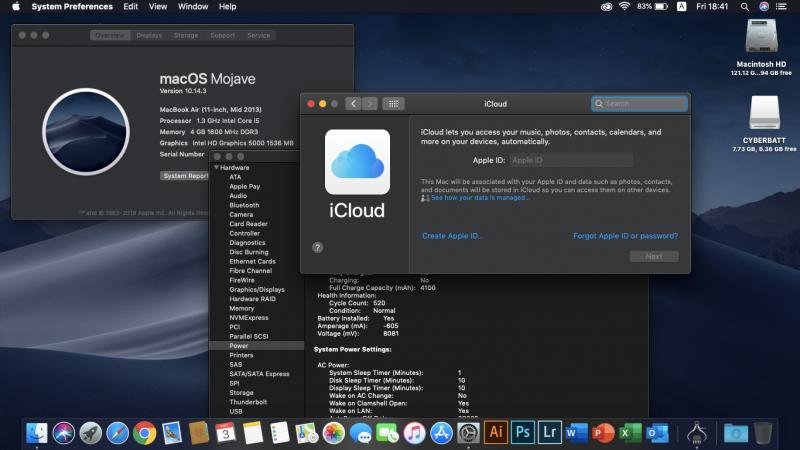Click Create Apple ID link
Image resolution: width=800 pixels, height=450 pixels.
[453, 236]
